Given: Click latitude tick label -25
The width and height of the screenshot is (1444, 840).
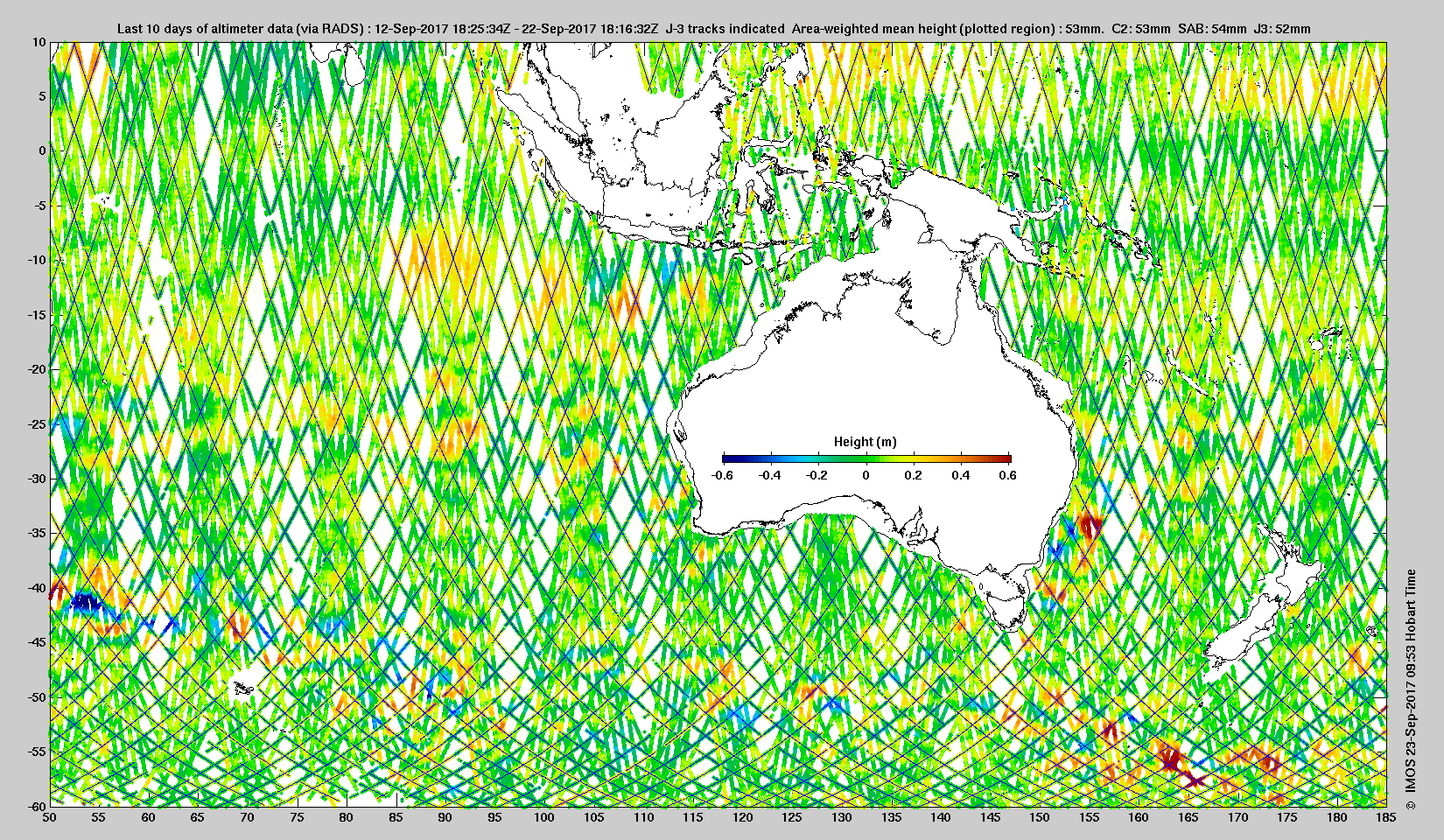Looking at the screenshot, I should [35, 423].
